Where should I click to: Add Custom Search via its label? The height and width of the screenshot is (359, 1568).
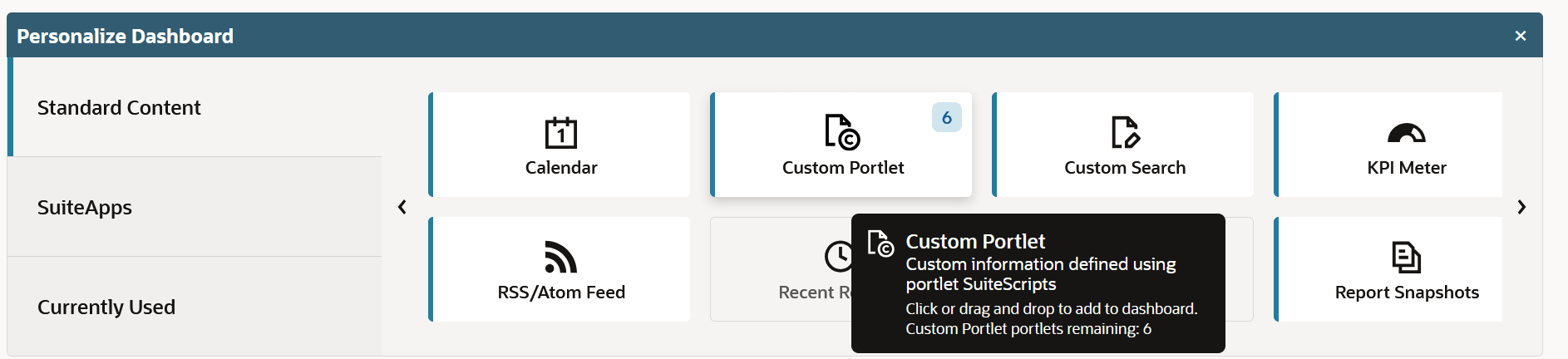pyautogui.click(x=1125, y=168)
